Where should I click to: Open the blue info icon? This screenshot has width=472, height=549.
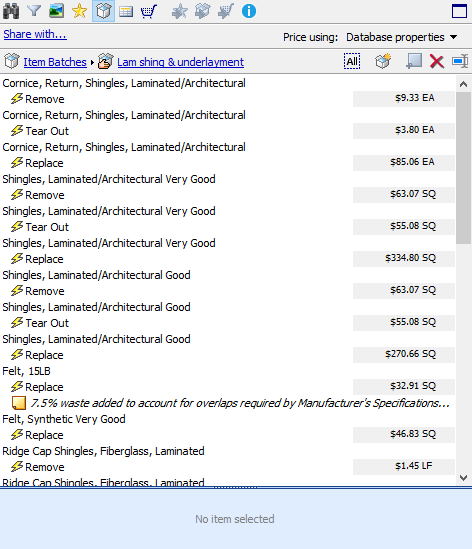(x=249, y=11)
